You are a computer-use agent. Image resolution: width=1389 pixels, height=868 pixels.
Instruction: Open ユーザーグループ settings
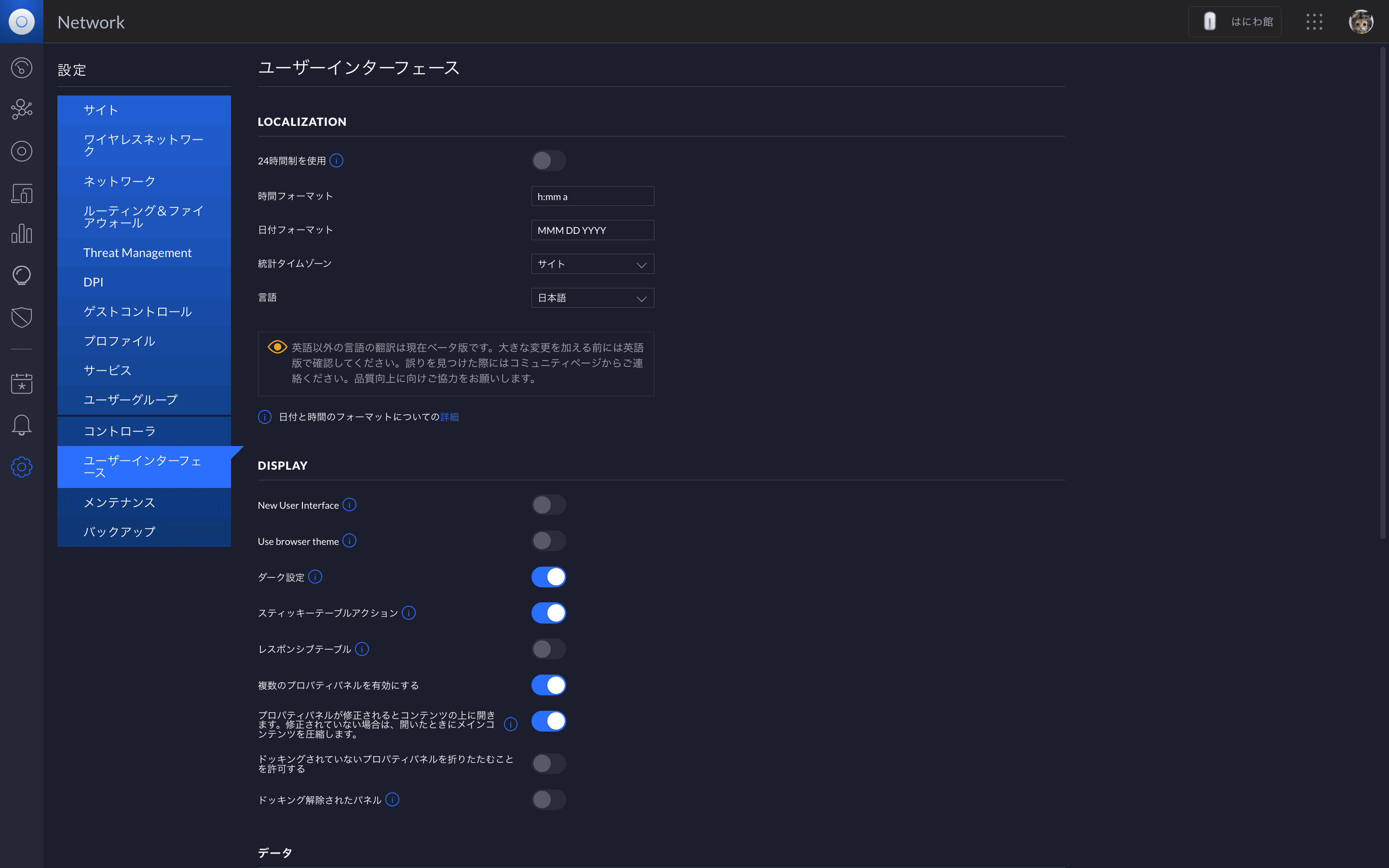(x=144, y=400)
